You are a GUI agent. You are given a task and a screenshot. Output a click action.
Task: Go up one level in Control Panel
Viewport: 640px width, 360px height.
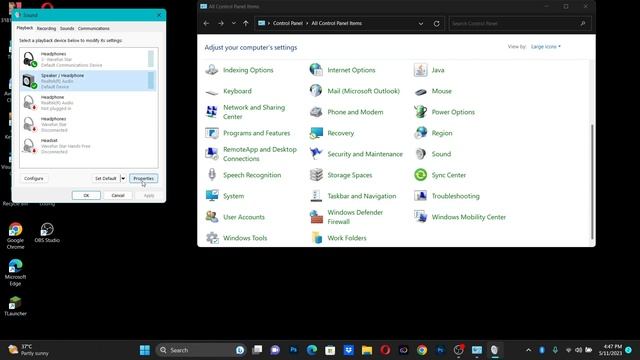pos(246,23)
